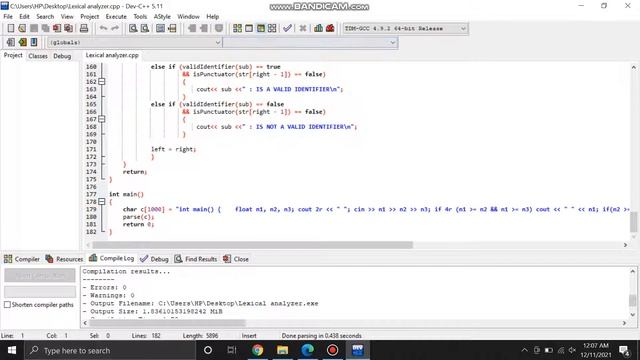Click the Rebuild All toolbar icon

(x=272, y=28)
